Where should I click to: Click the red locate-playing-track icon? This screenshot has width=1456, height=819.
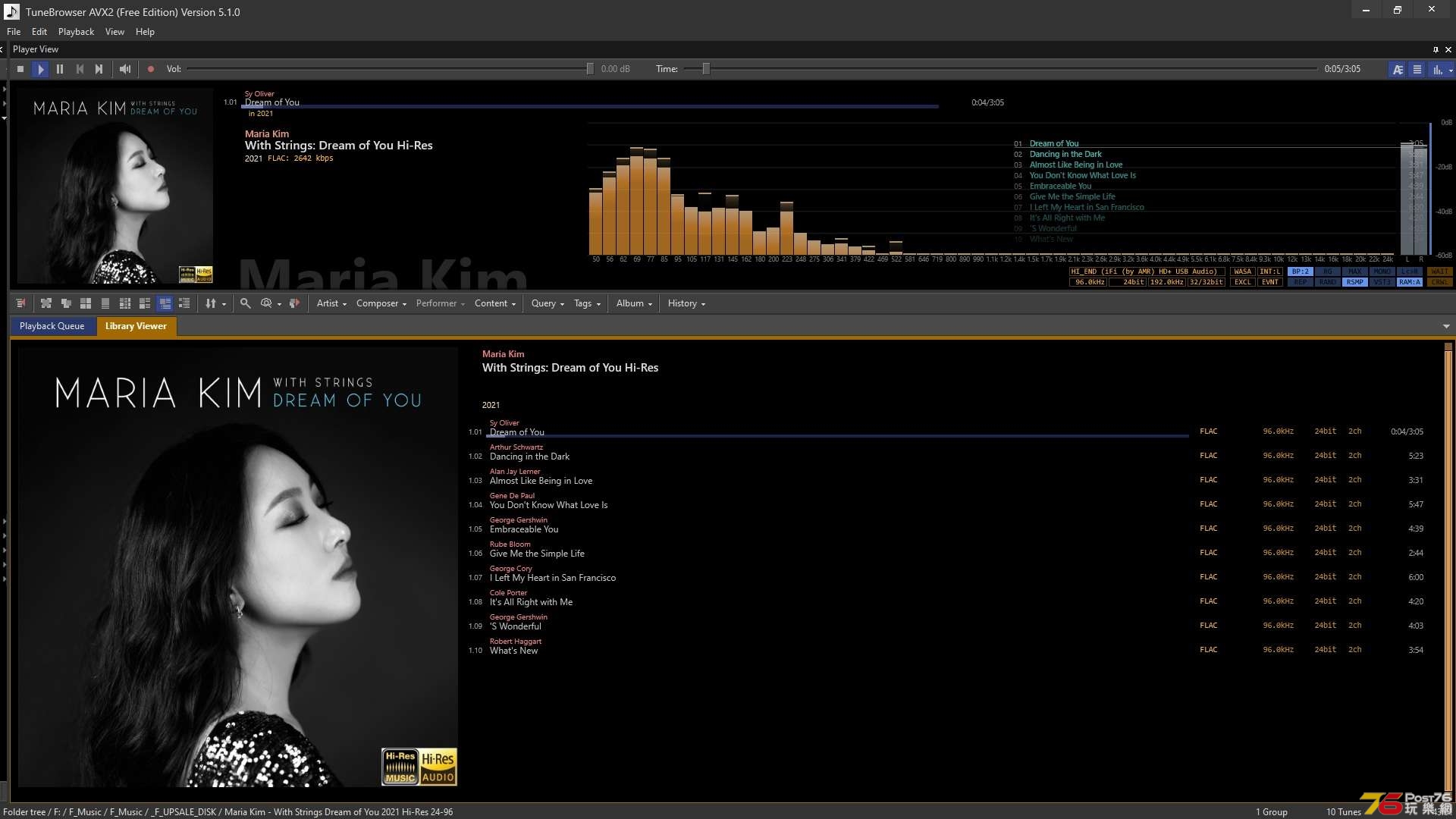(20, 303)
